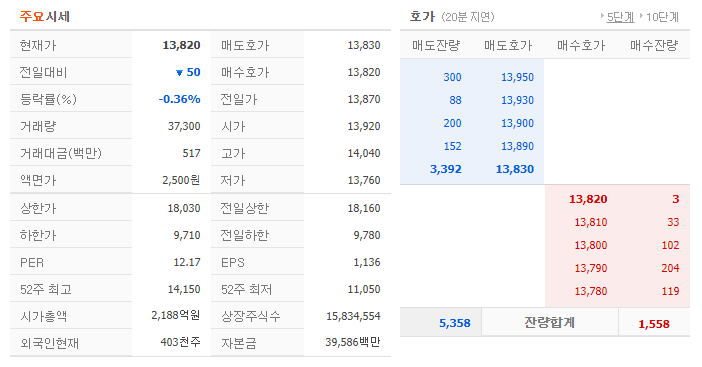Click the bid price 13,810
The image size is (702, 367).
pyautogui.click(x=591, y=222)
